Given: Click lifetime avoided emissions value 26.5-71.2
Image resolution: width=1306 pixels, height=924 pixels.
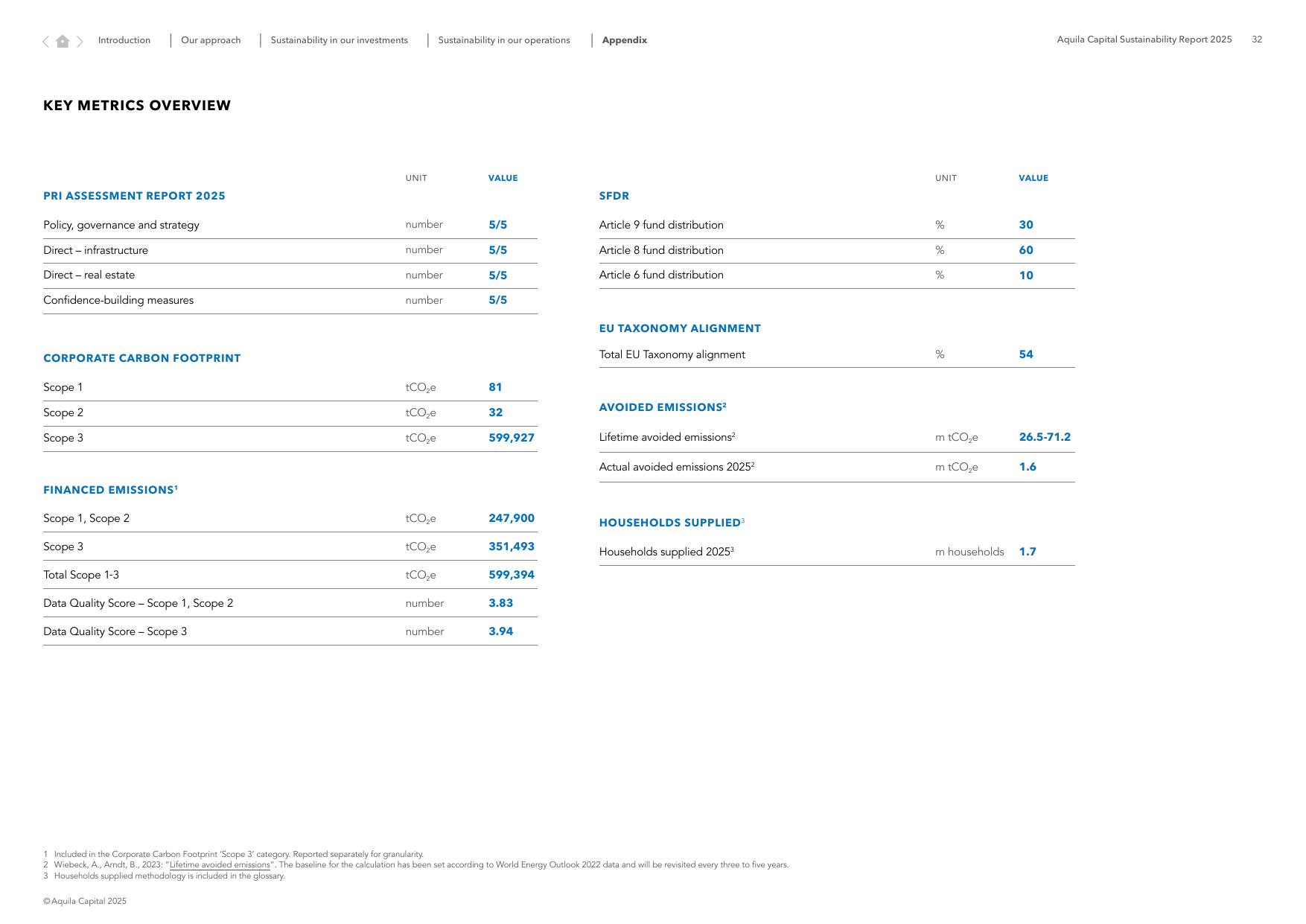Looking at the screenshot, I should (x=1045, y=437).
